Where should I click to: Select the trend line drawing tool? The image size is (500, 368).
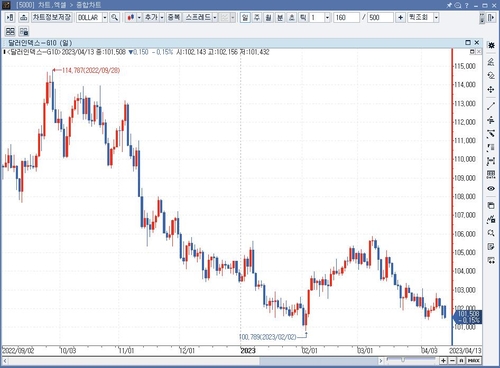pyautogui.click(x=491, y=106)
